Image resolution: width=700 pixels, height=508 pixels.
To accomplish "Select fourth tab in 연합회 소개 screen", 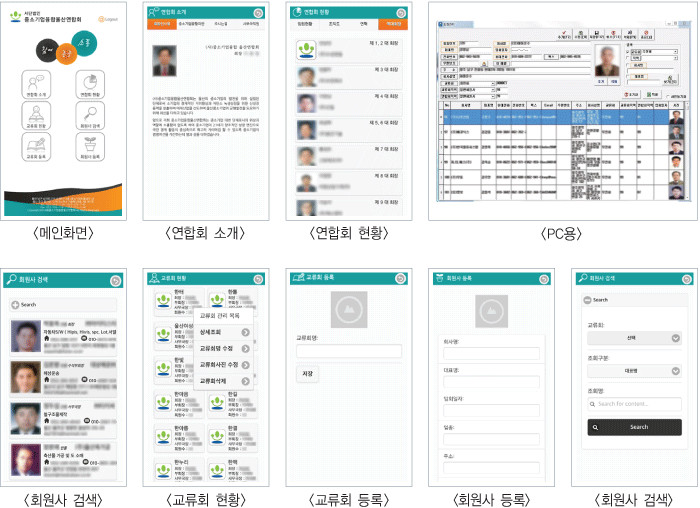I will pyautogui.click(x=250, y=24).
